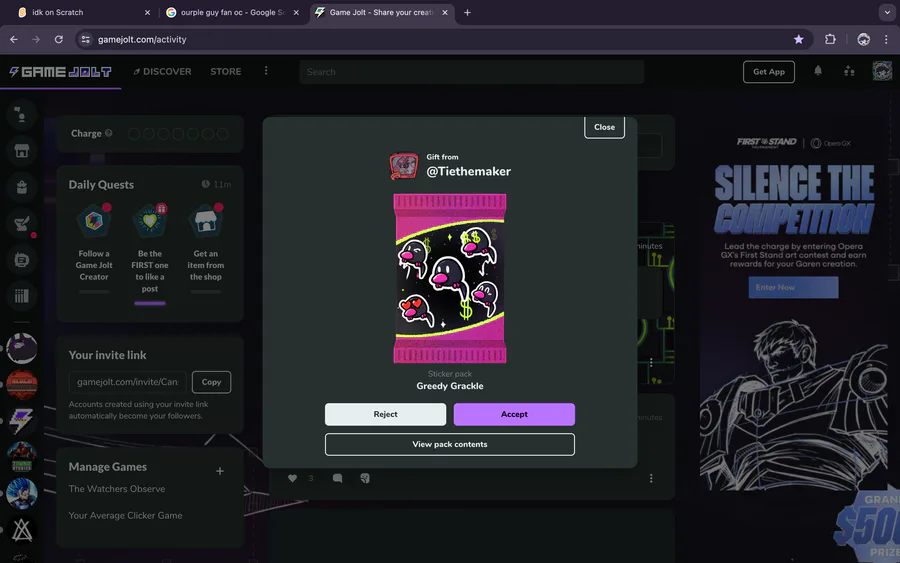Click the Get App button
The height and width of the screenshot is (563, 900).
point(769,72)
